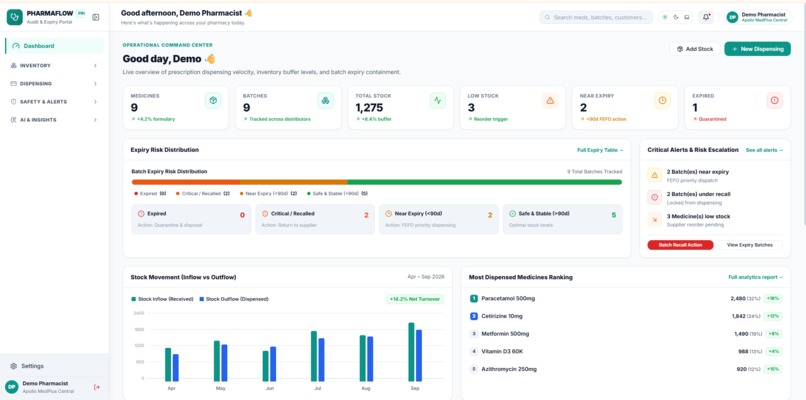Click the clock icon on Near Expiry (<90d) tile
Screen dimensions: 806x400
389,213
